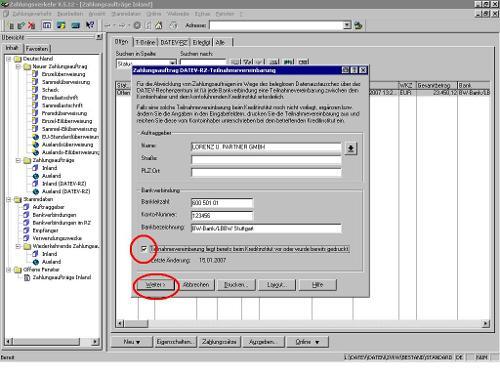Click the Adresse text field
The width and height of the screenshot is (500, 375).
click(x=276, y=25)
